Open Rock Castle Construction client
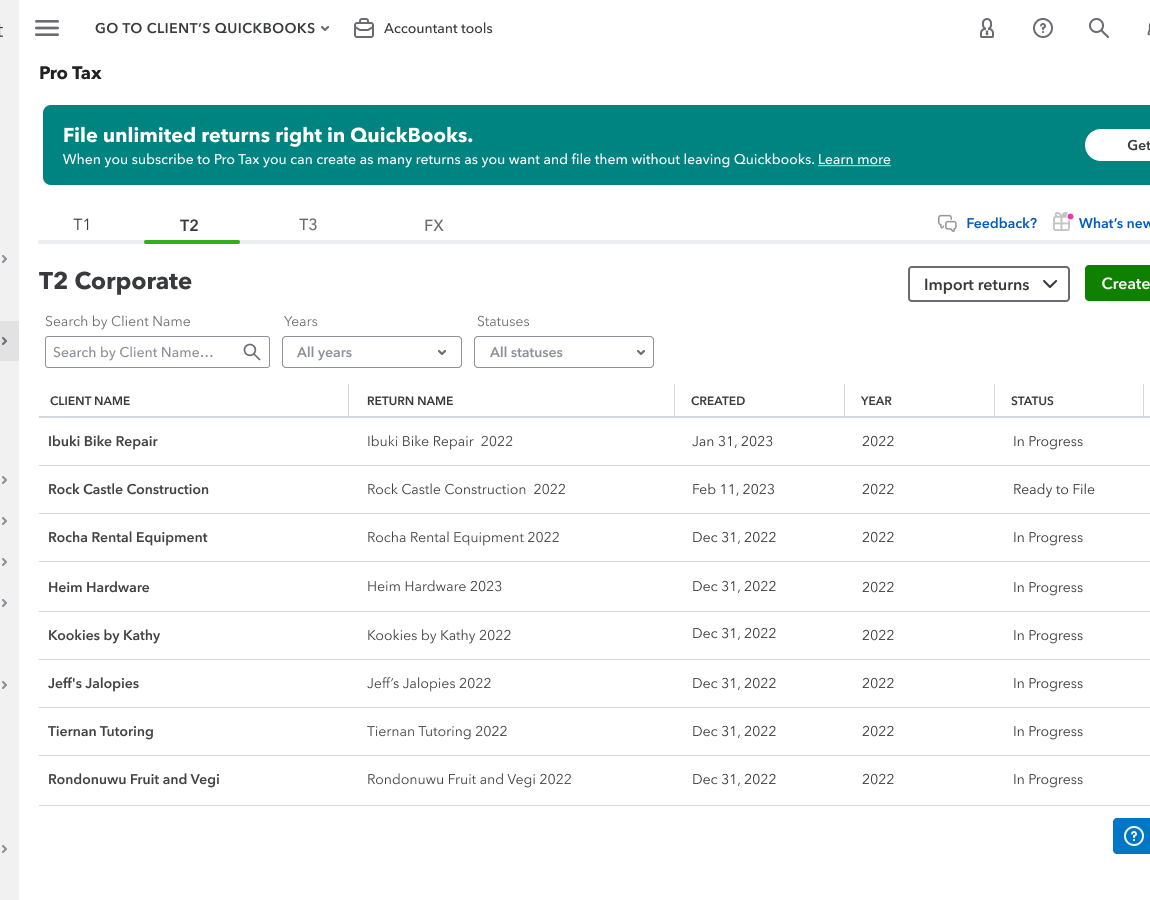Viewport: 1150px width, 900px height. coord(128,489)
